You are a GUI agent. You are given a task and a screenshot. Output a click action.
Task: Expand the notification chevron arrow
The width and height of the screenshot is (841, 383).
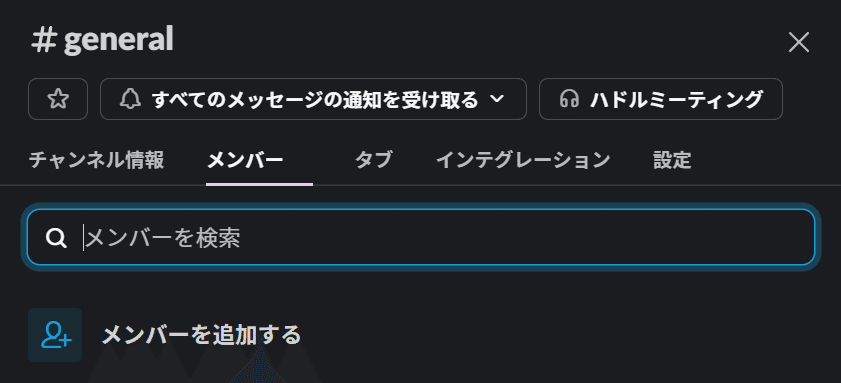(497, 99)
